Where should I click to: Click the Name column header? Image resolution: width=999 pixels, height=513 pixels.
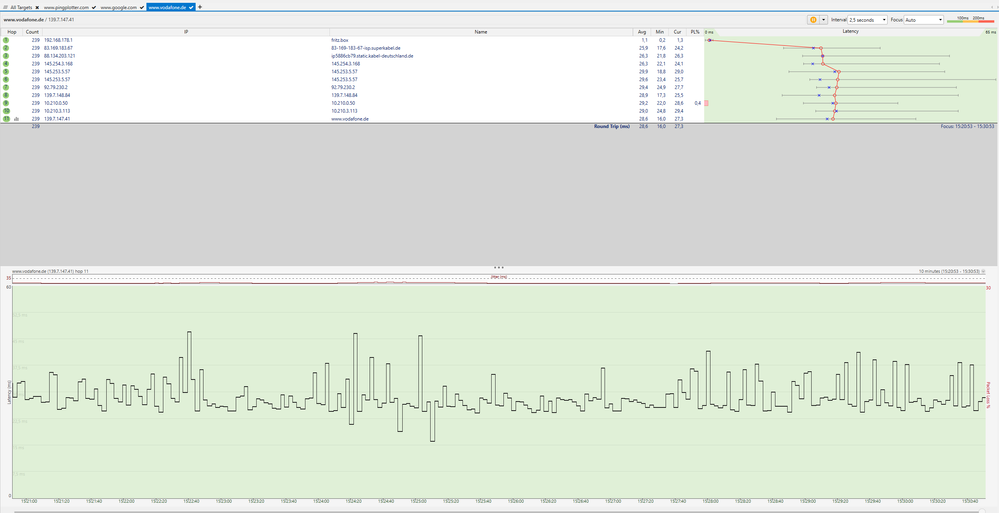point(481,31)
